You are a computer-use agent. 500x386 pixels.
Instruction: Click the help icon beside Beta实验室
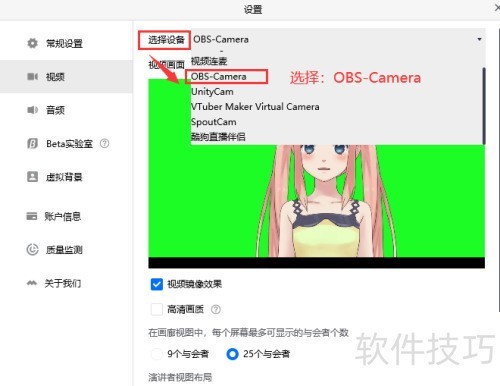point(104,143)
